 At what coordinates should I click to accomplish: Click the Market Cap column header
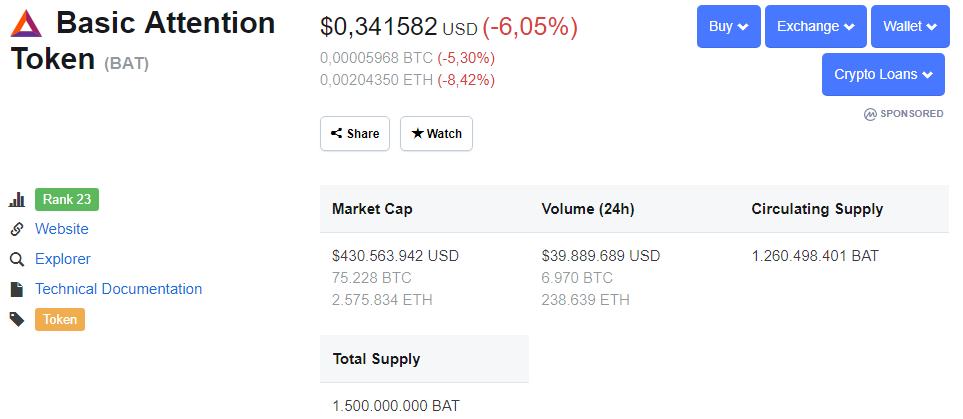(372, 209)
